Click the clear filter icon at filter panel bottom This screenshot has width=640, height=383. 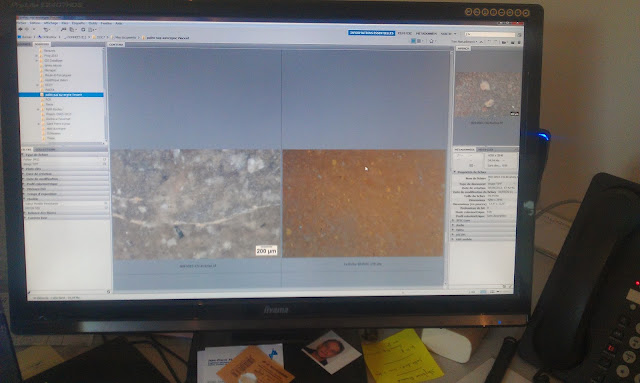pos(108,291)
